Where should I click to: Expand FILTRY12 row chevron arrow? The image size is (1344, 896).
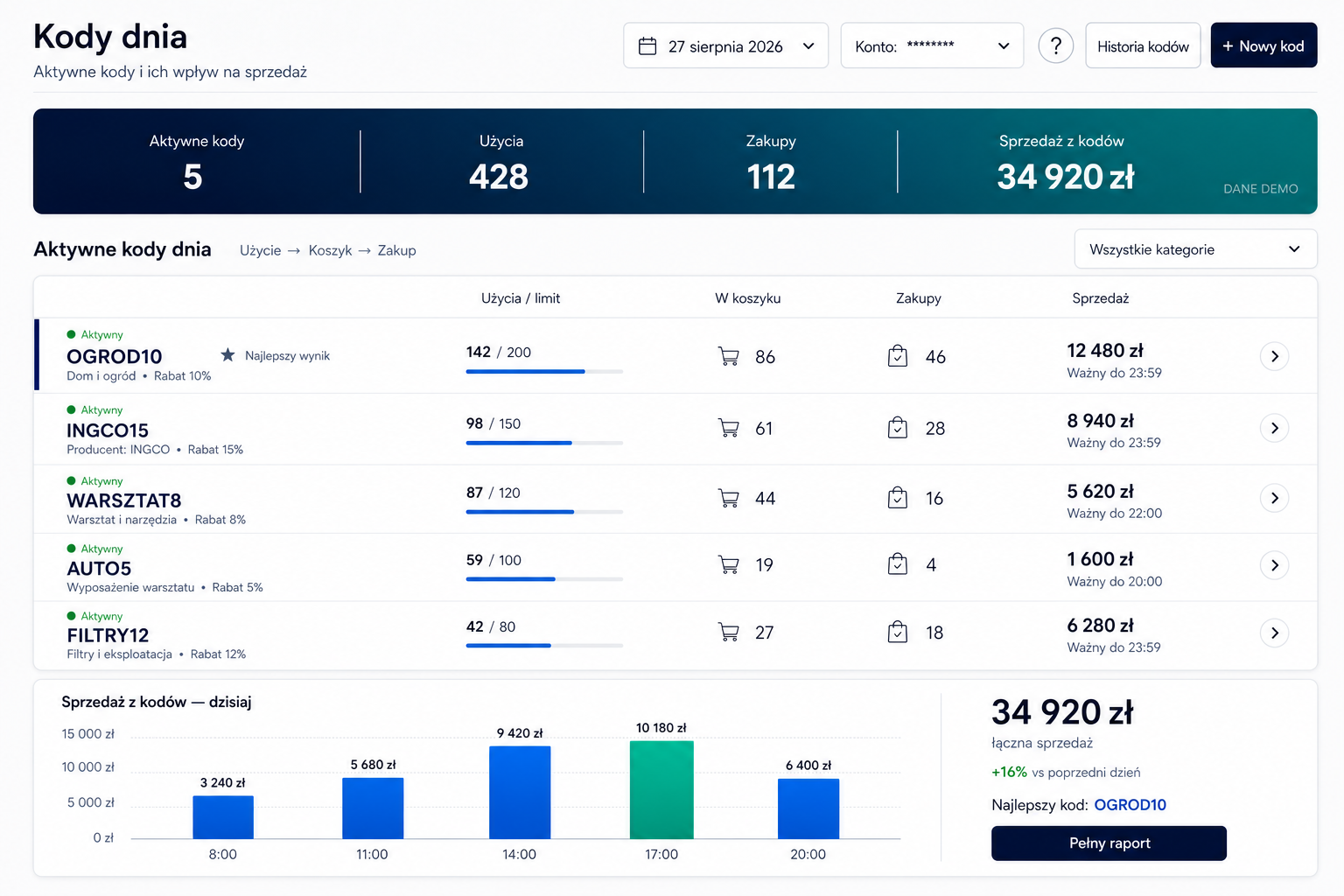pyautogui.click(x=1274, y=633)
